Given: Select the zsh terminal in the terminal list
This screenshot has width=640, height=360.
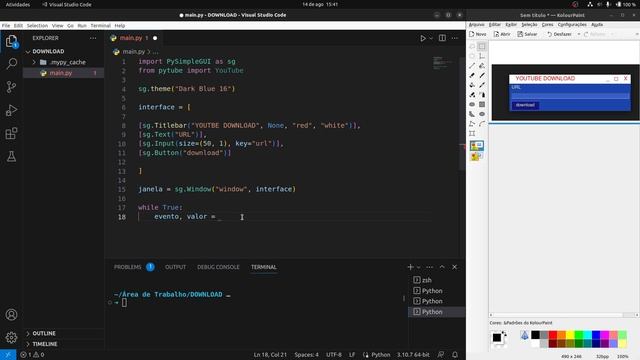Looking at the screenshot, I should tap(437, 280).
